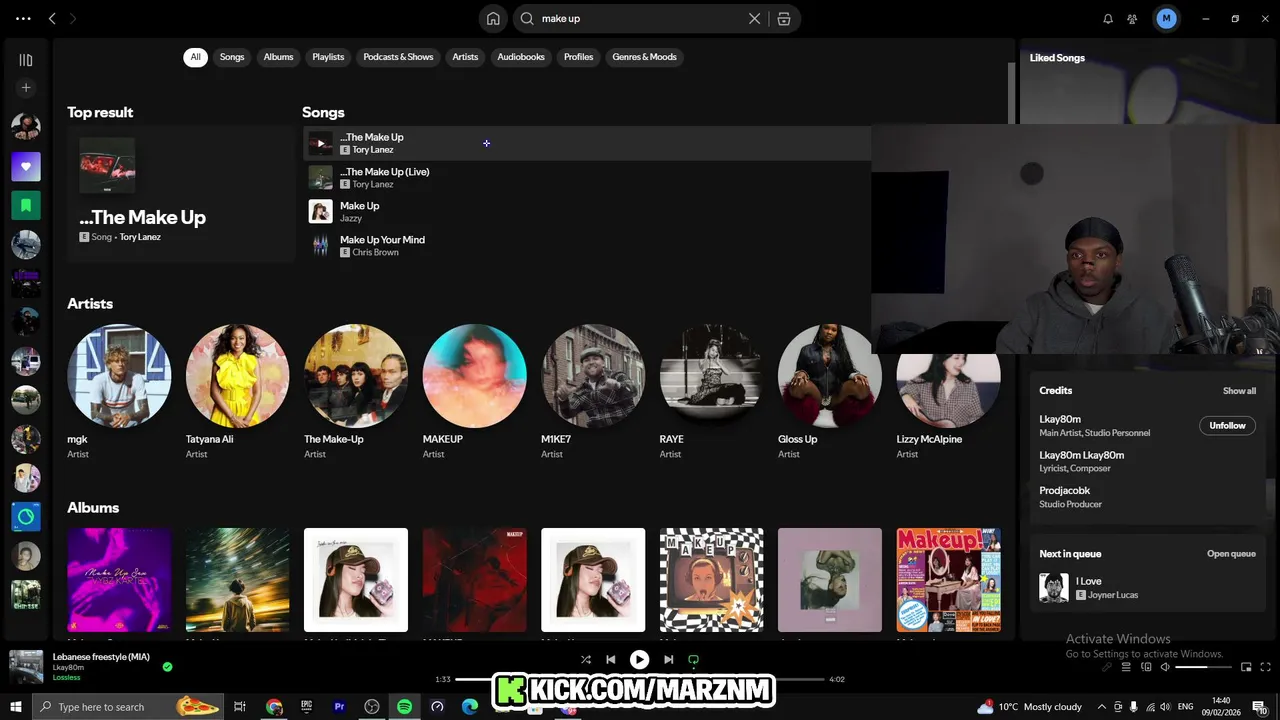Filter results by Podcasts & Shows
The height and width of the screenshot is (720, 1280).
tap(398, 57)
